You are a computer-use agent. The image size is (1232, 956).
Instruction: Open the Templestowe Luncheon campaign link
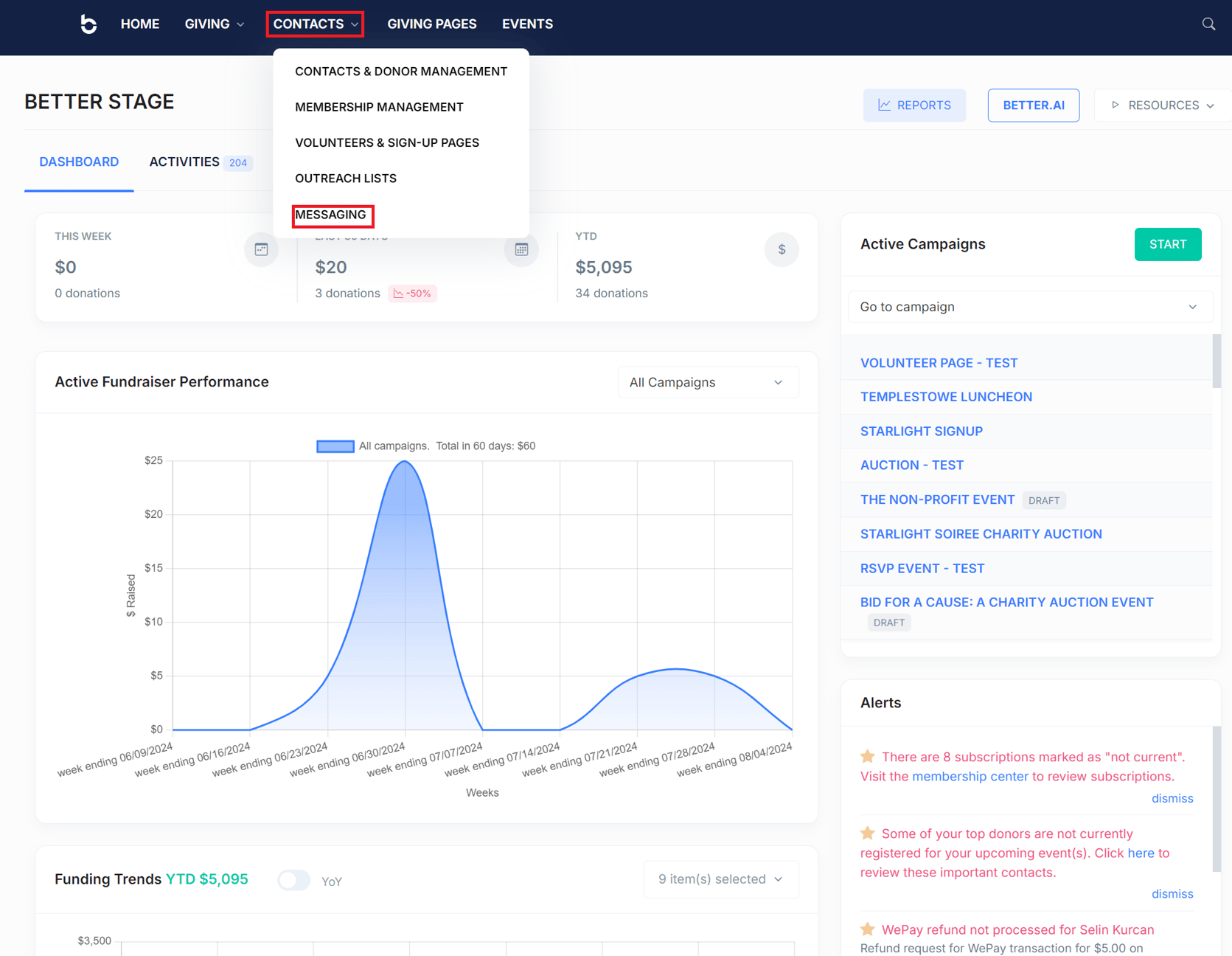pos(946,397)
